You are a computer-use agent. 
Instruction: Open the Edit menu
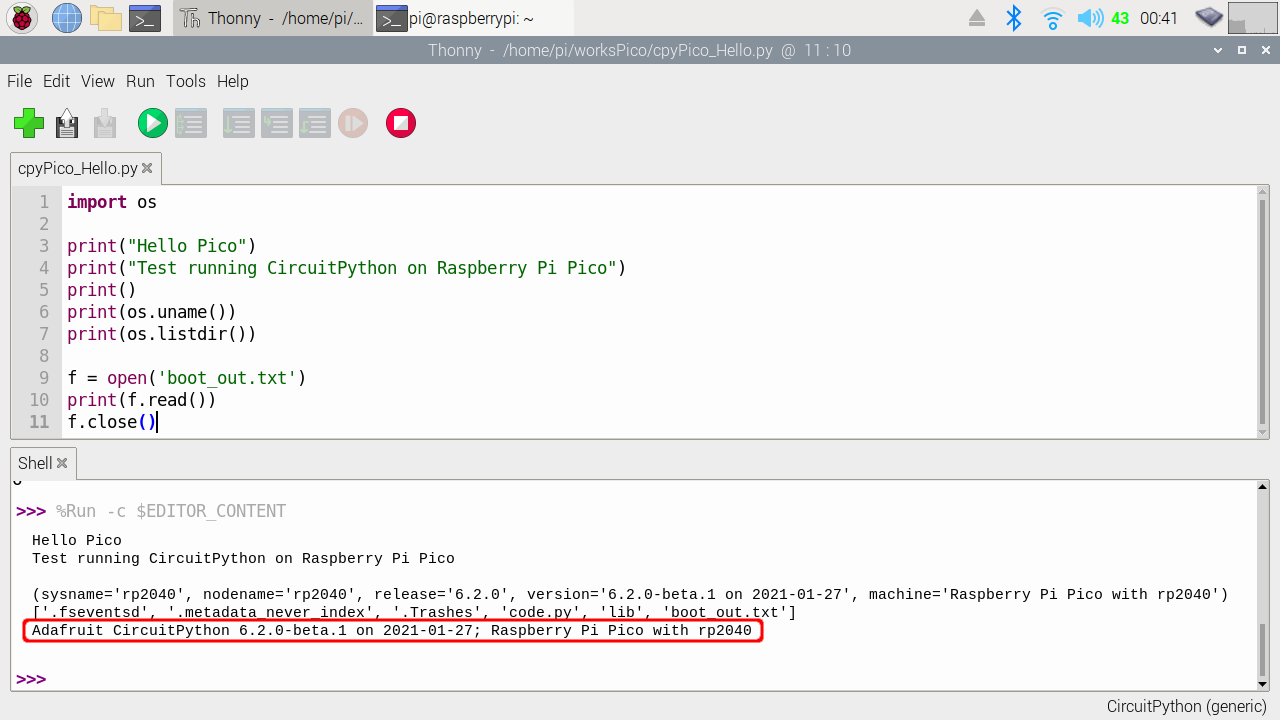point(56,81)
